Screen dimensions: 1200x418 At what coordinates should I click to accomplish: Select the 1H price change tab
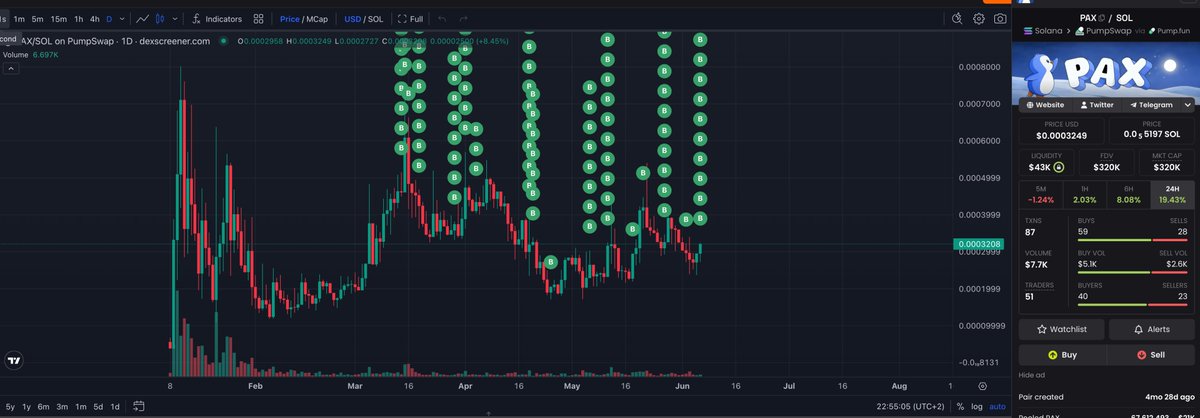[1085, 194]
